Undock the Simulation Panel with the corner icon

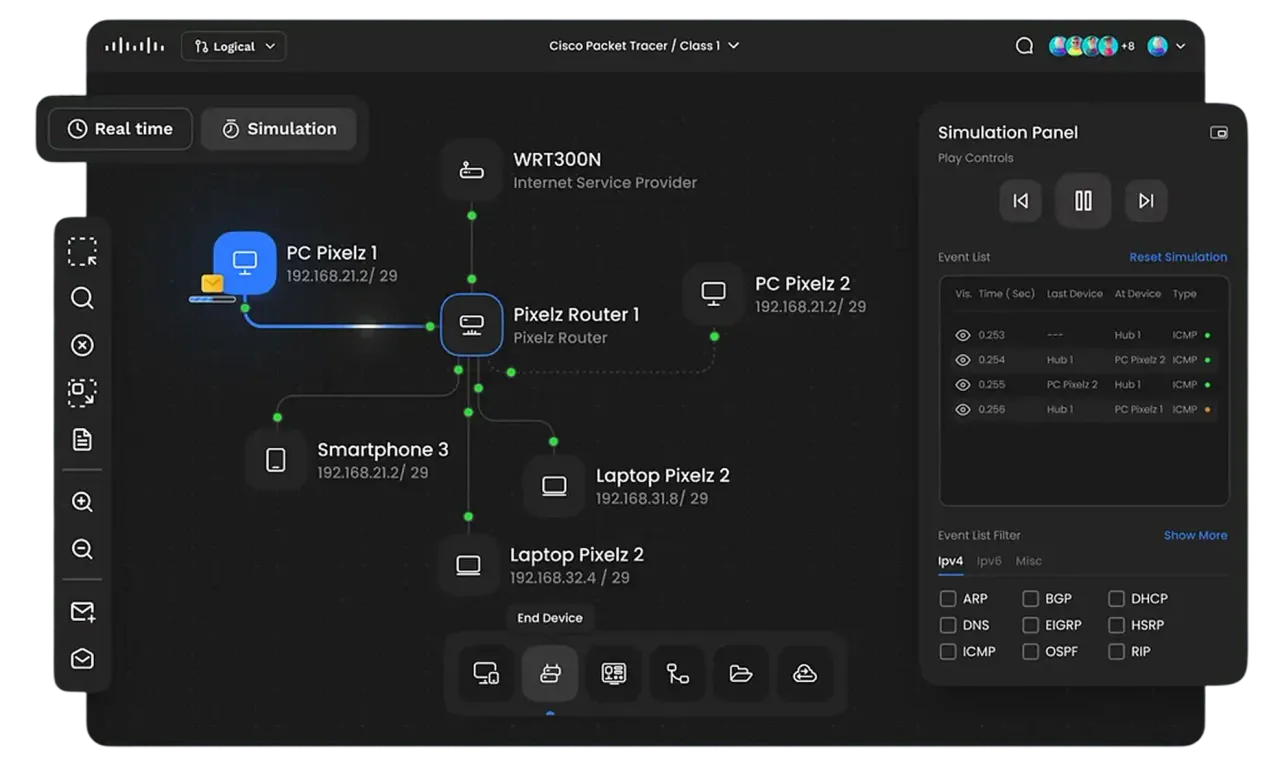click(x=1218, y=132)
